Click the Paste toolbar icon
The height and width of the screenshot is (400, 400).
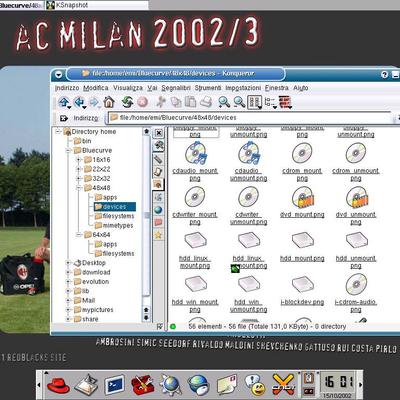click(x=191, y=102)
